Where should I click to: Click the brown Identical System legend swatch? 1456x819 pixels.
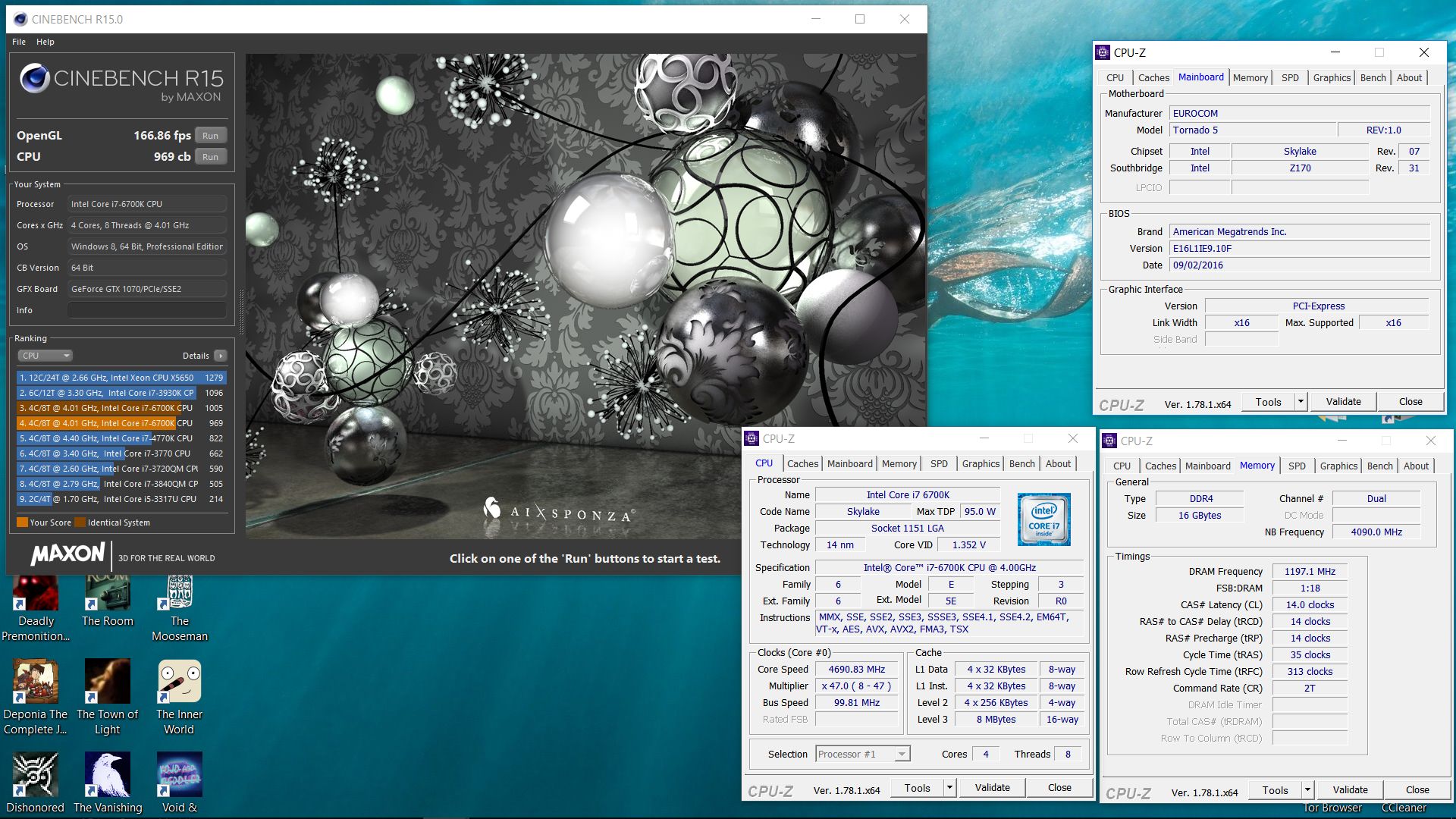point(80,522)
